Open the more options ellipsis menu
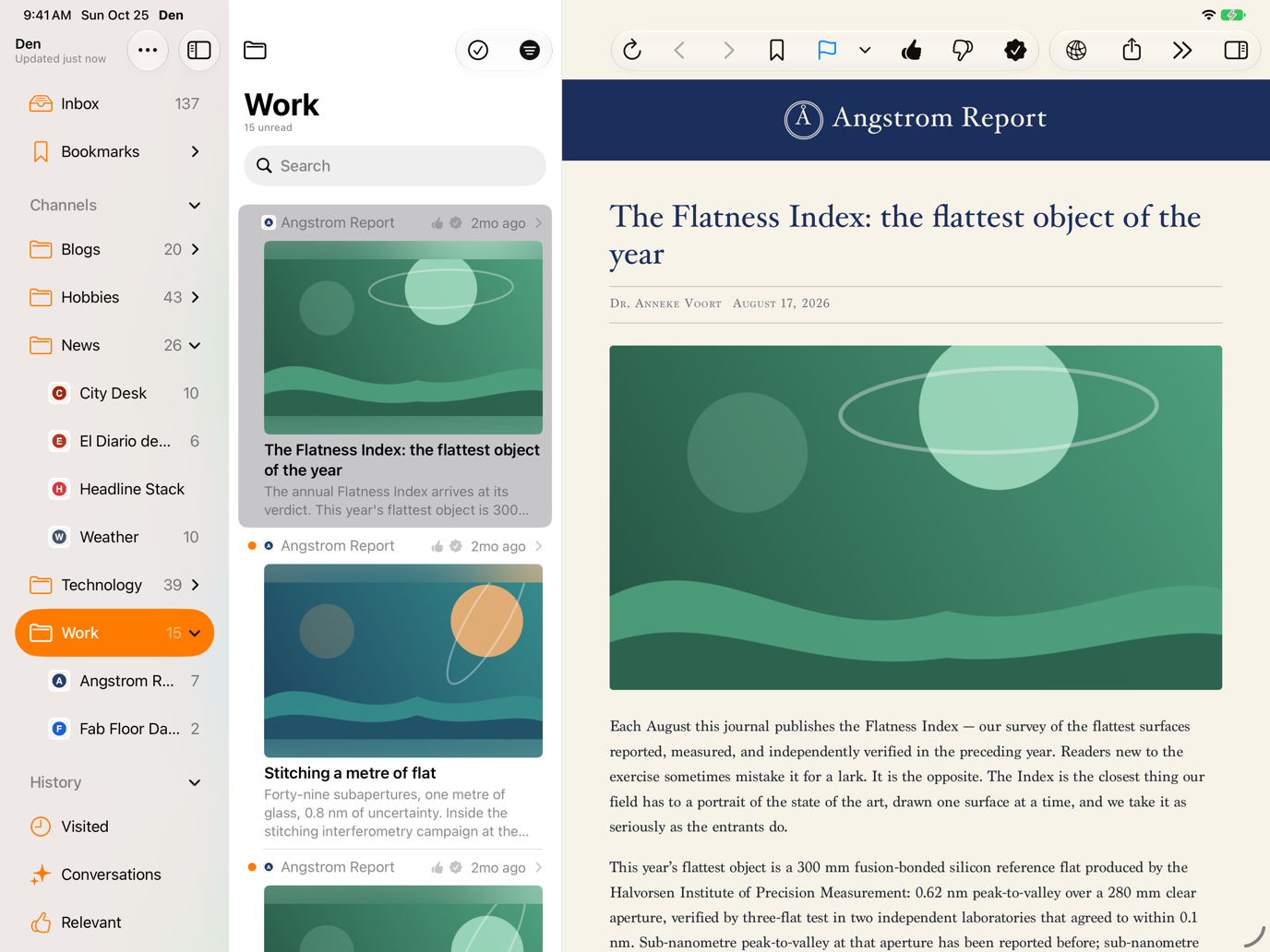The height and width of the screenshot is (952, 1270). click(147, 50)
